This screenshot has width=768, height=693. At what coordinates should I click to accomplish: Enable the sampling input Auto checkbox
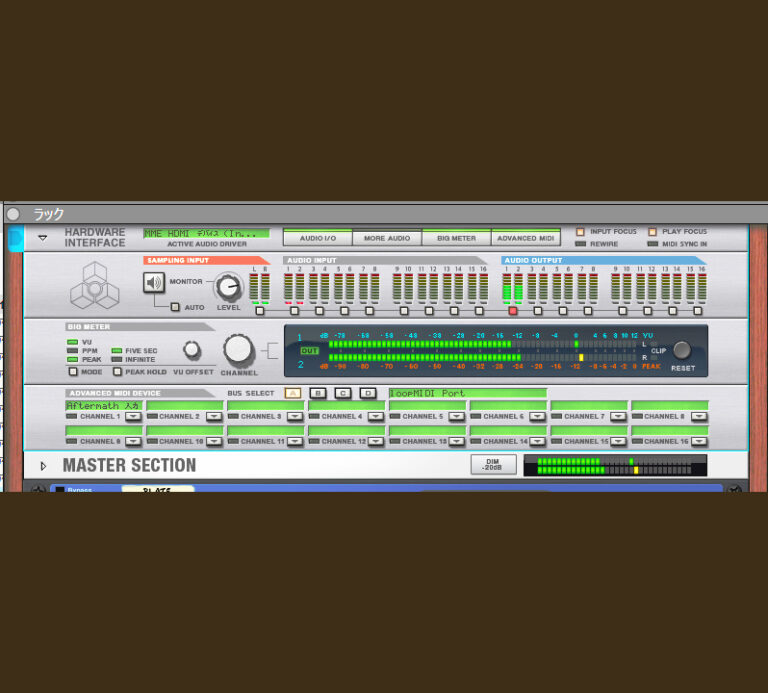point(175,307)
